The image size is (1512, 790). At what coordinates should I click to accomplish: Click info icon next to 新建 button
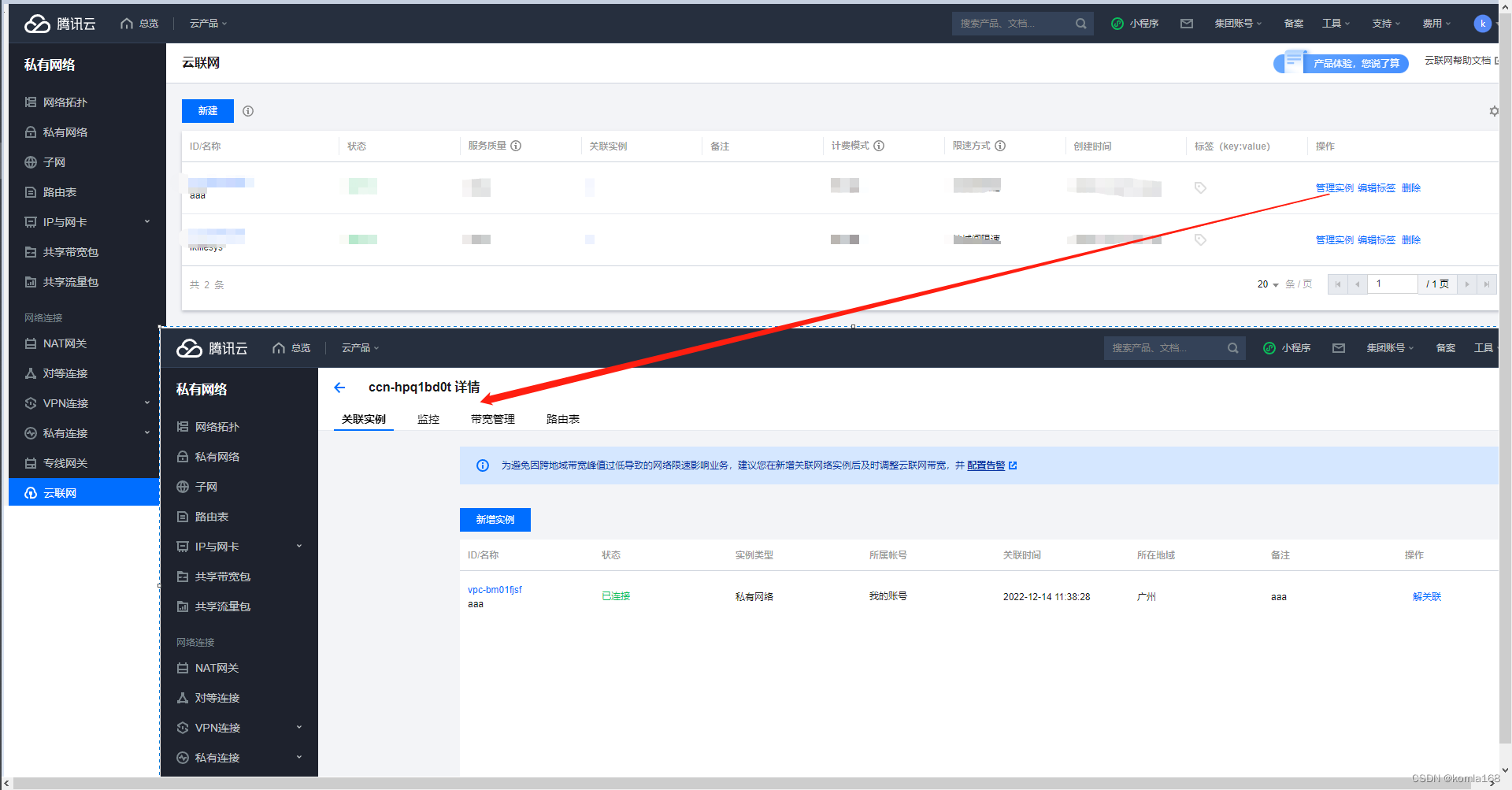point(248,111)
